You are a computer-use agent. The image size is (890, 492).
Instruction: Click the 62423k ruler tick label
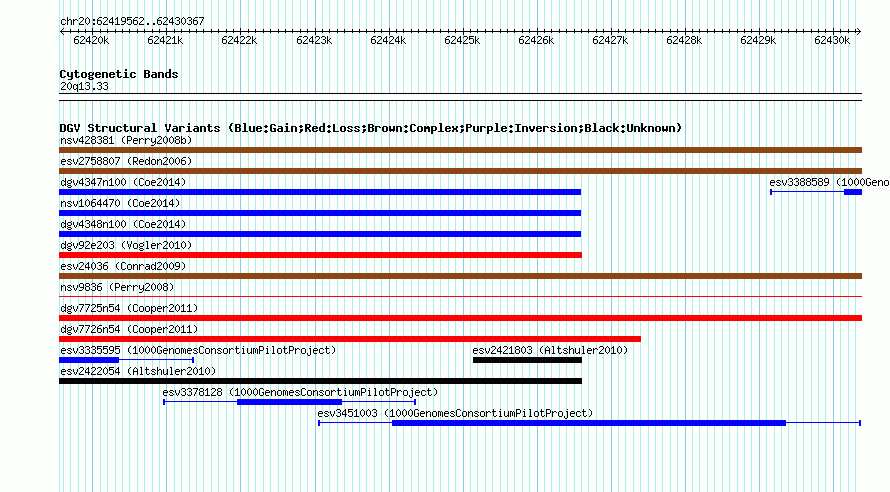[x=314, y=40]
